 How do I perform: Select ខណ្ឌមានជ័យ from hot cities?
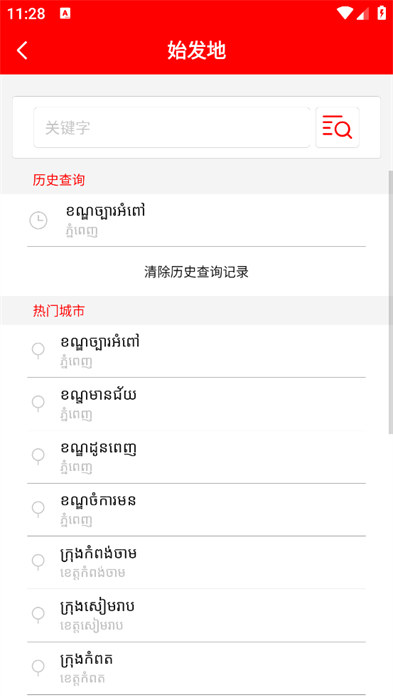pos(196,404)
